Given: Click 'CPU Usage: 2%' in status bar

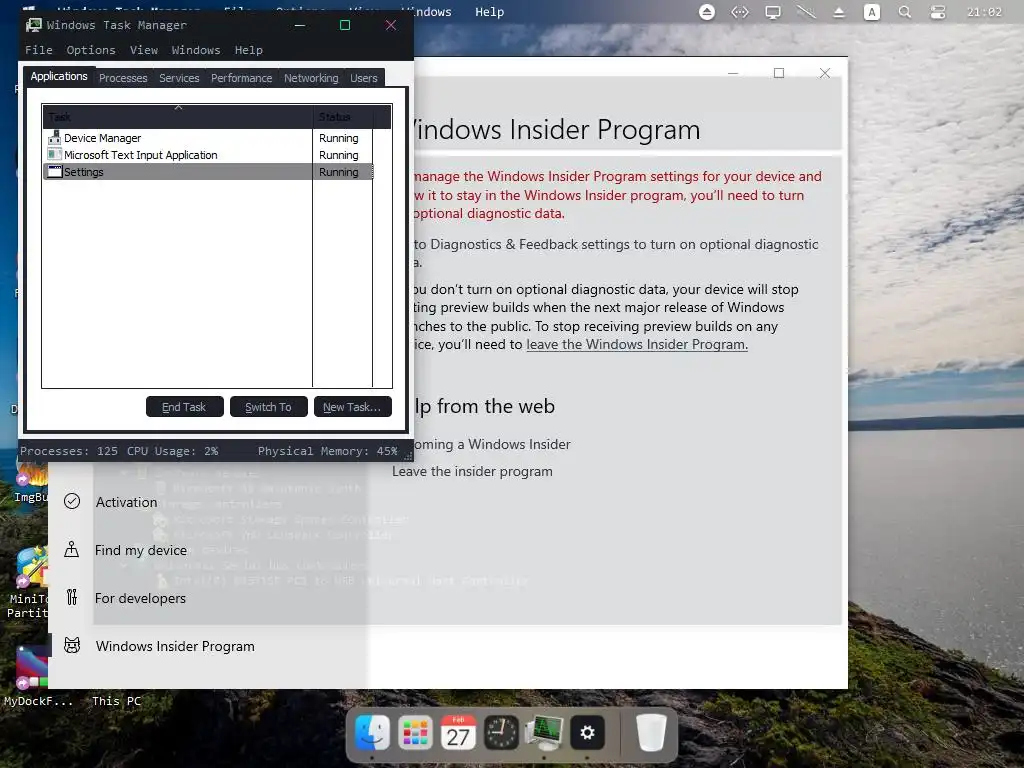Looking at the screenshot, I should click(x=172, y=451).
